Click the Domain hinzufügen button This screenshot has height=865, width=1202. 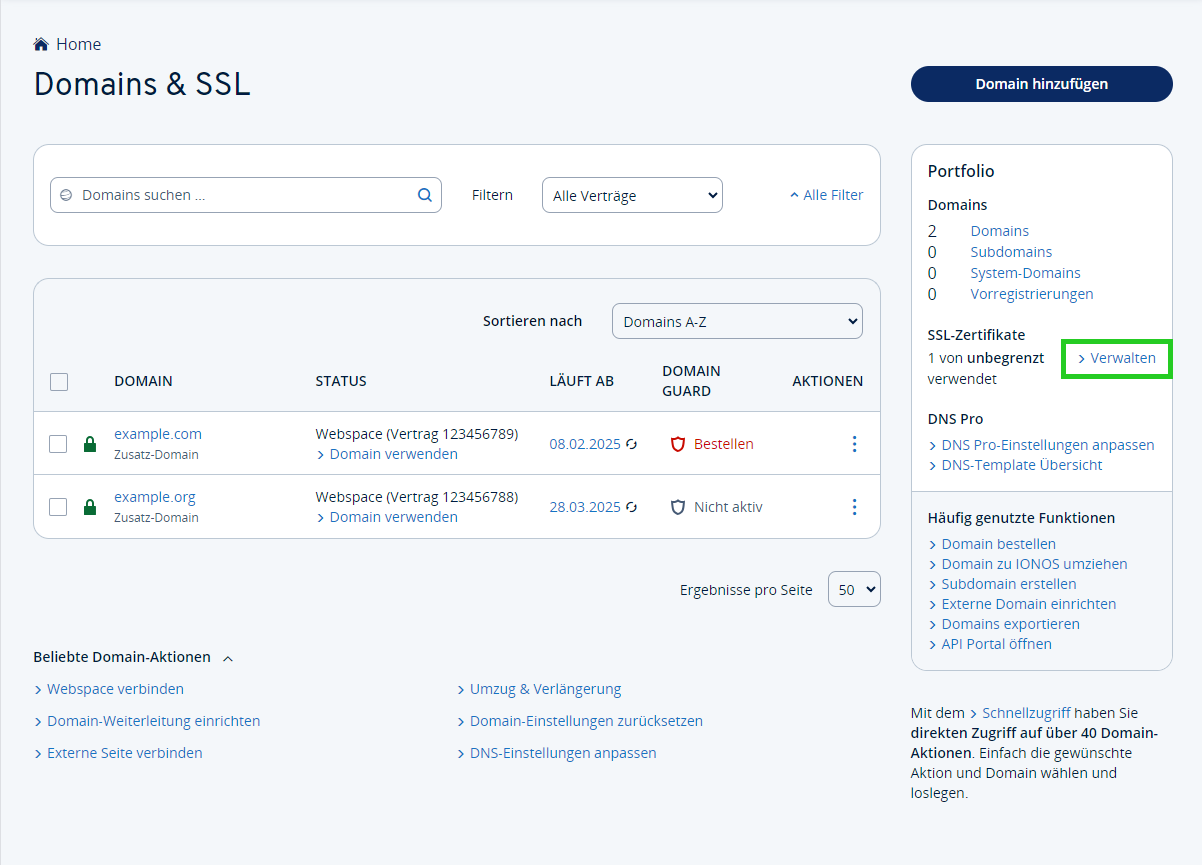(1041, 84)
